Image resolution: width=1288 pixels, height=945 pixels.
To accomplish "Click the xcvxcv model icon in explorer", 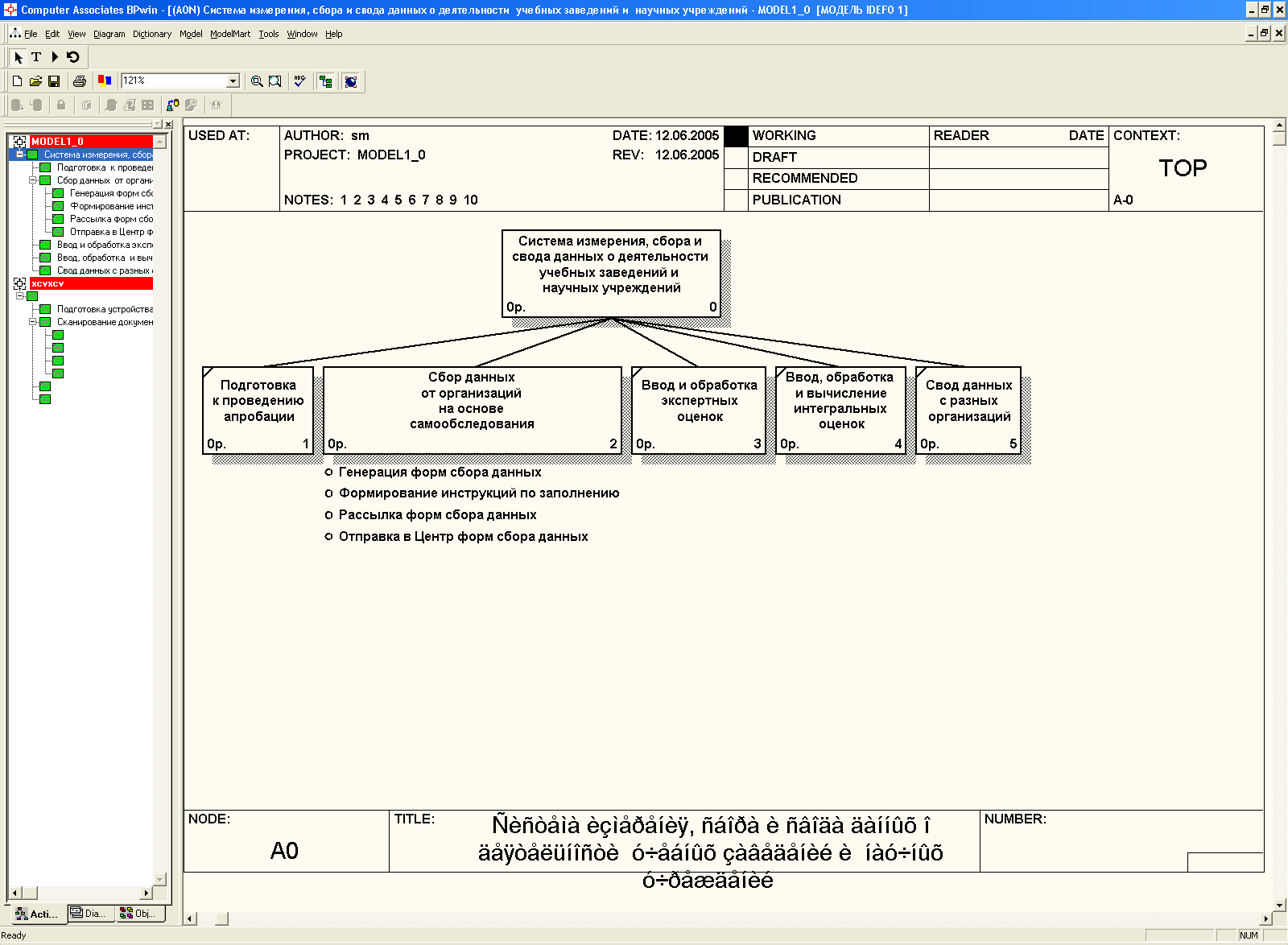I will [20, 283].
